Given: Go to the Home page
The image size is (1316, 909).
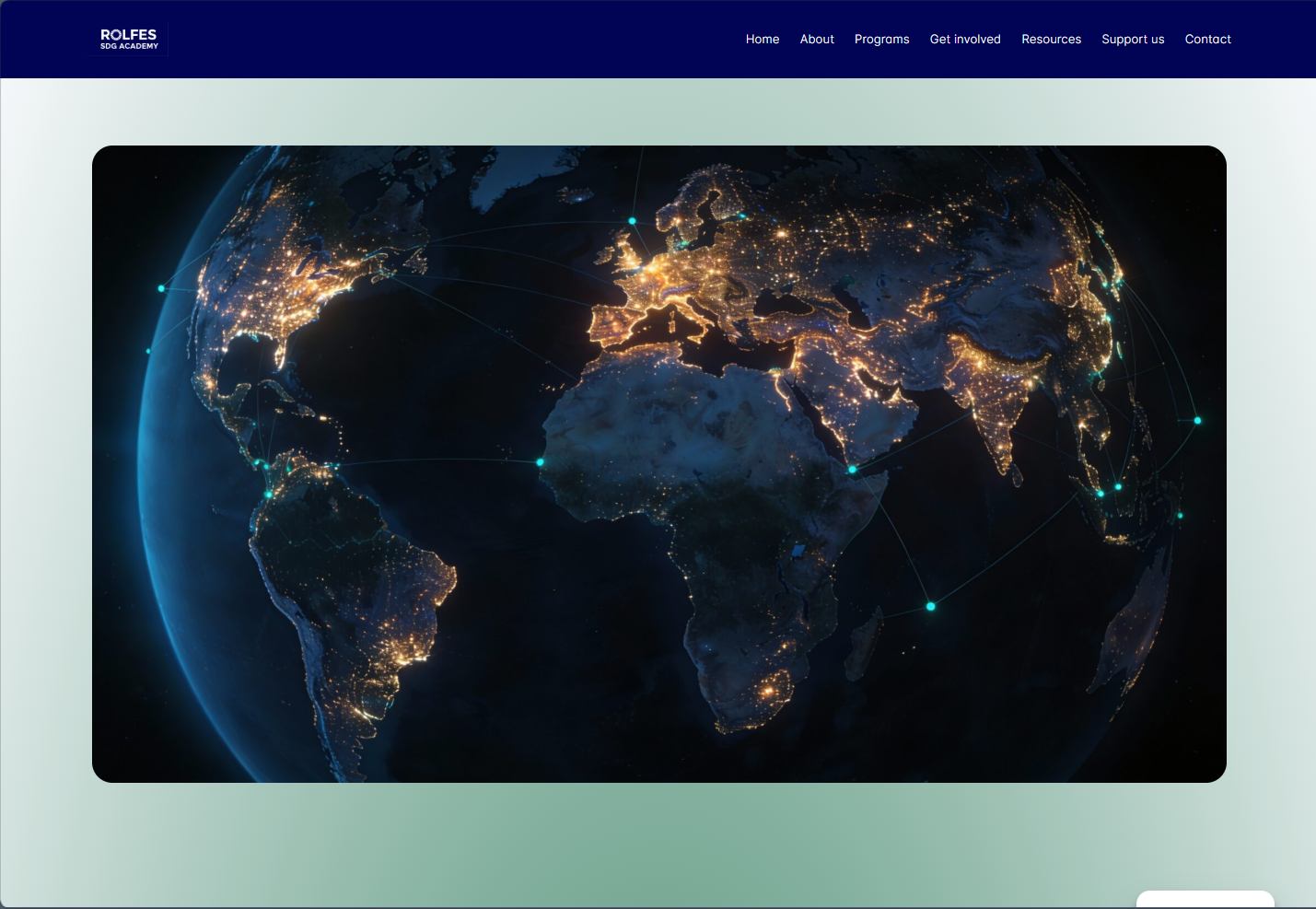Looking at the screenshot, I should coord(762,40).
